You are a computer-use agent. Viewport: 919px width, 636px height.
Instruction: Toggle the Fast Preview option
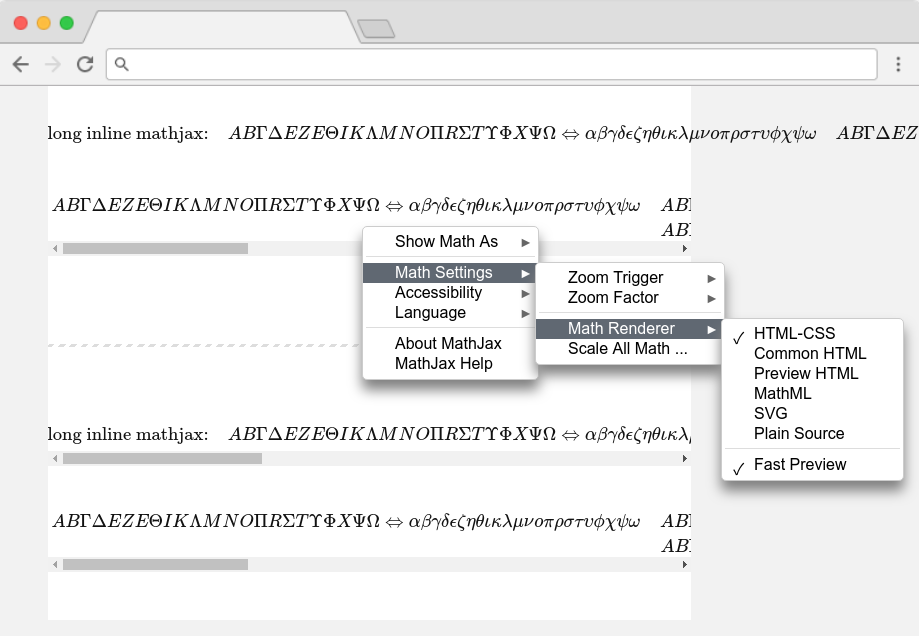[x=799, y=464]
